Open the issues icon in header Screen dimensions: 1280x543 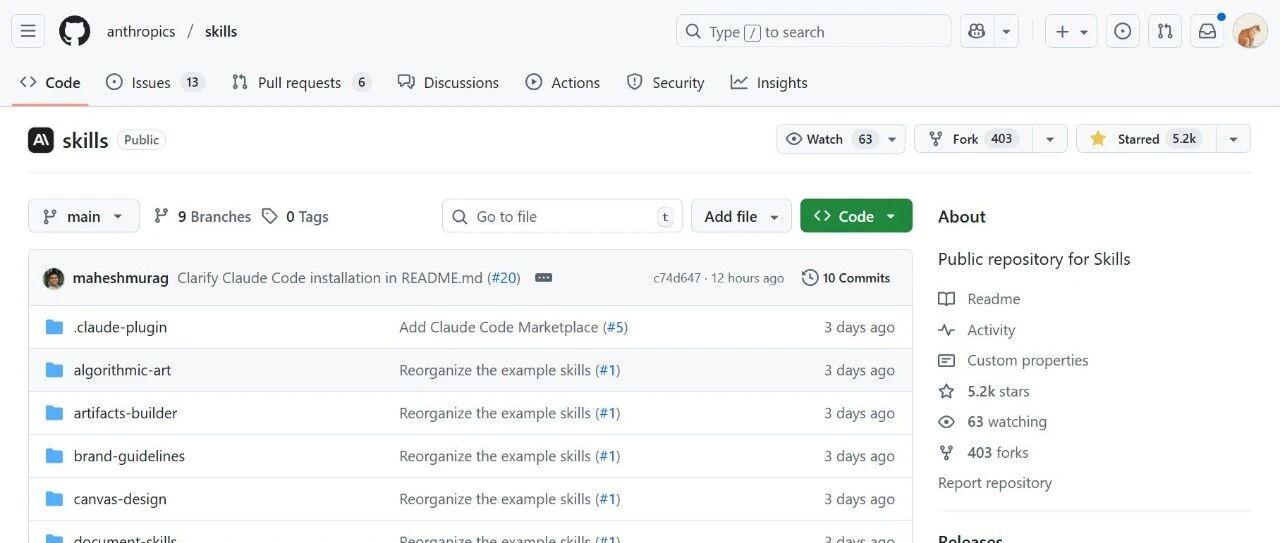[x=1122, y=31]
